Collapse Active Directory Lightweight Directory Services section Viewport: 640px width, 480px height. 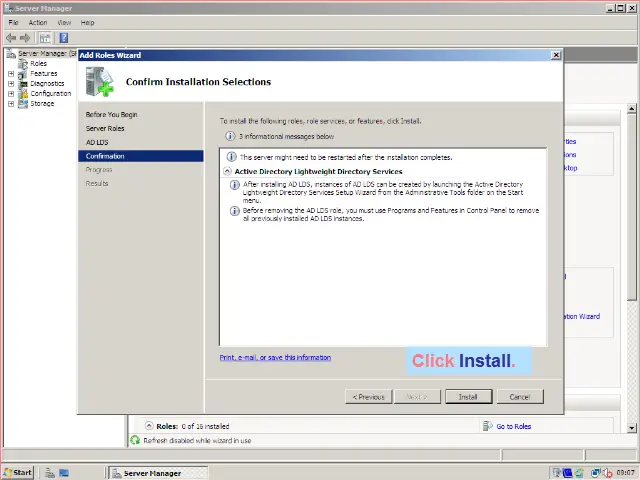(227, 171)
